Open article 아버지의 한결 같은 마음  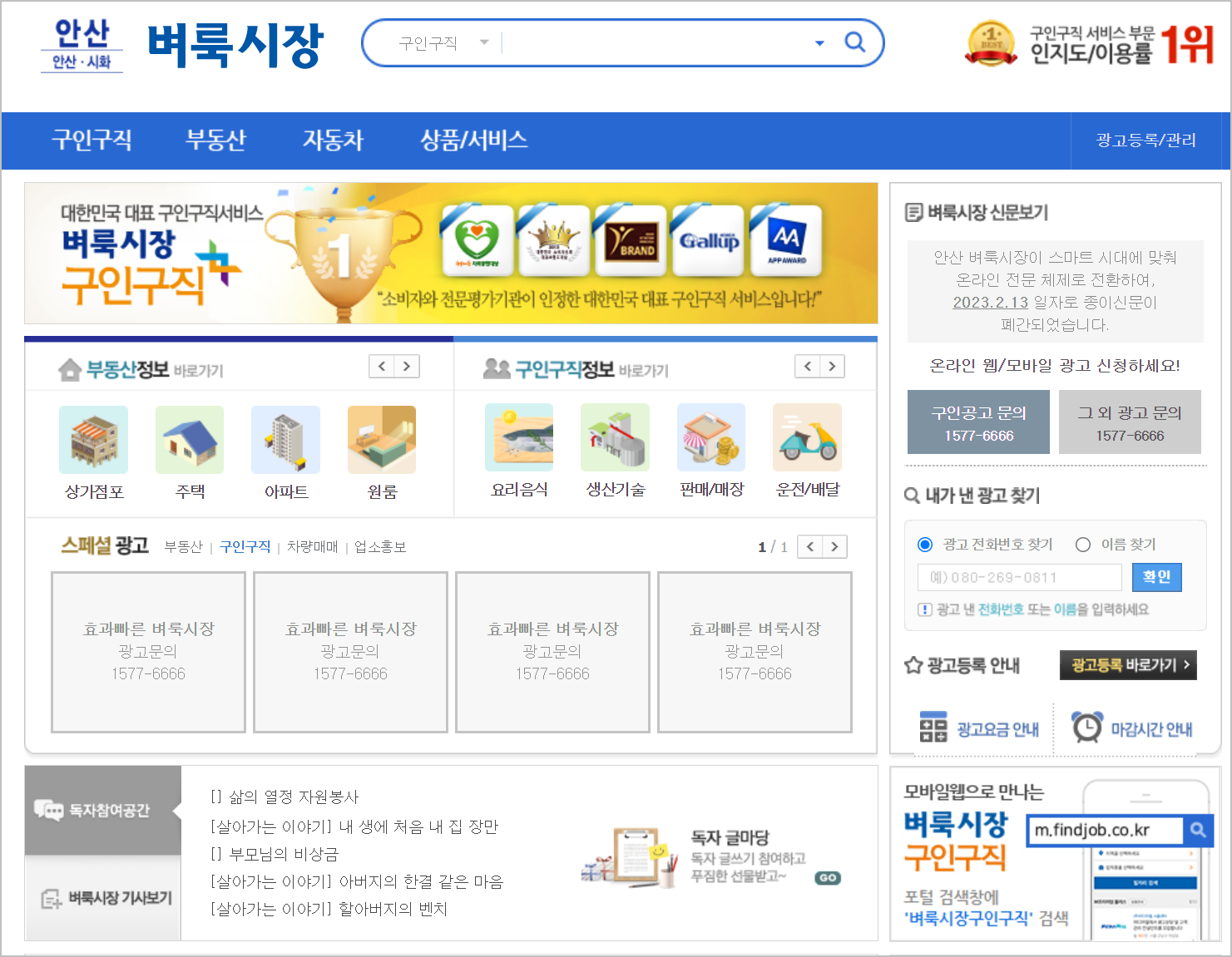(357, 882)
